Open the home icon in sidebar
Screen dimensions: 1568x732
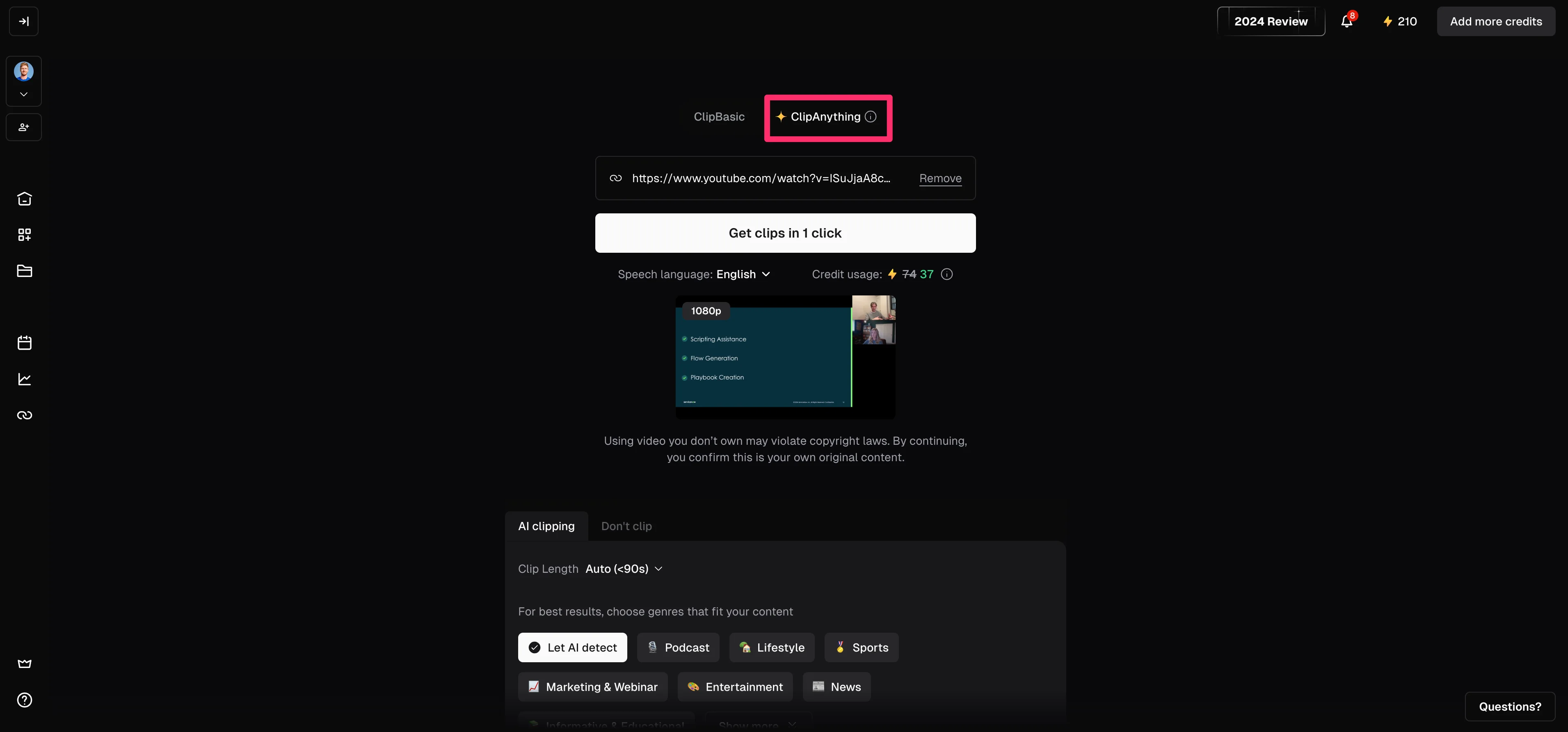24,199
